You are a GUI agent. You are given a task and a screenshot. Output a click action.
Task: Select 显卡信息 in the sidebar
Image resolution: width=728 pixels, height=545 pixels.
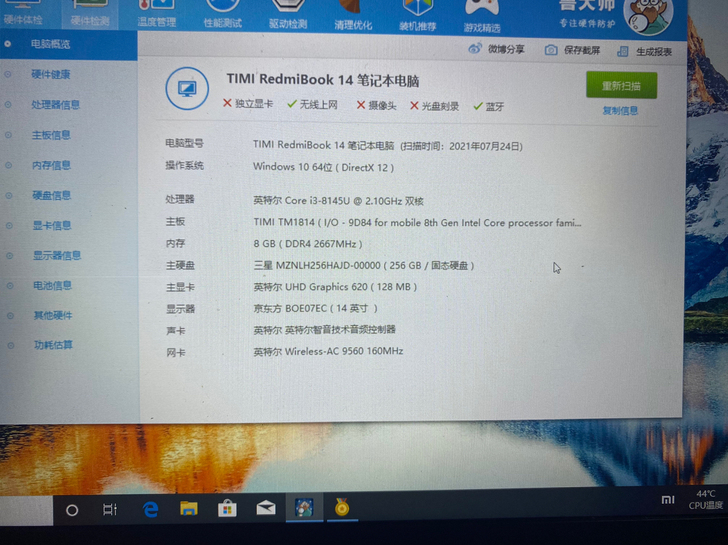point(52,226)
